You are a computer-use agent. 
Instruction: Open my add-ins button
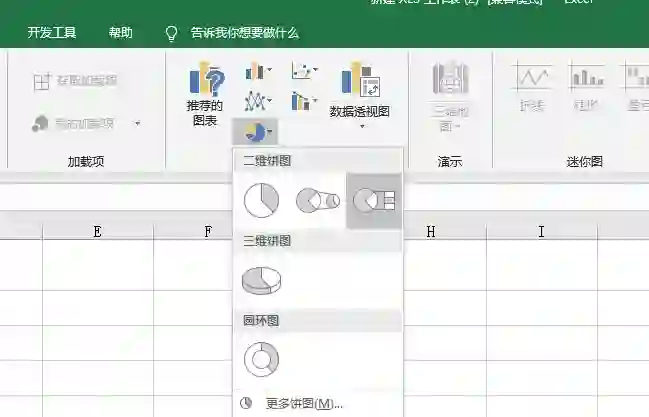point(72,123)
